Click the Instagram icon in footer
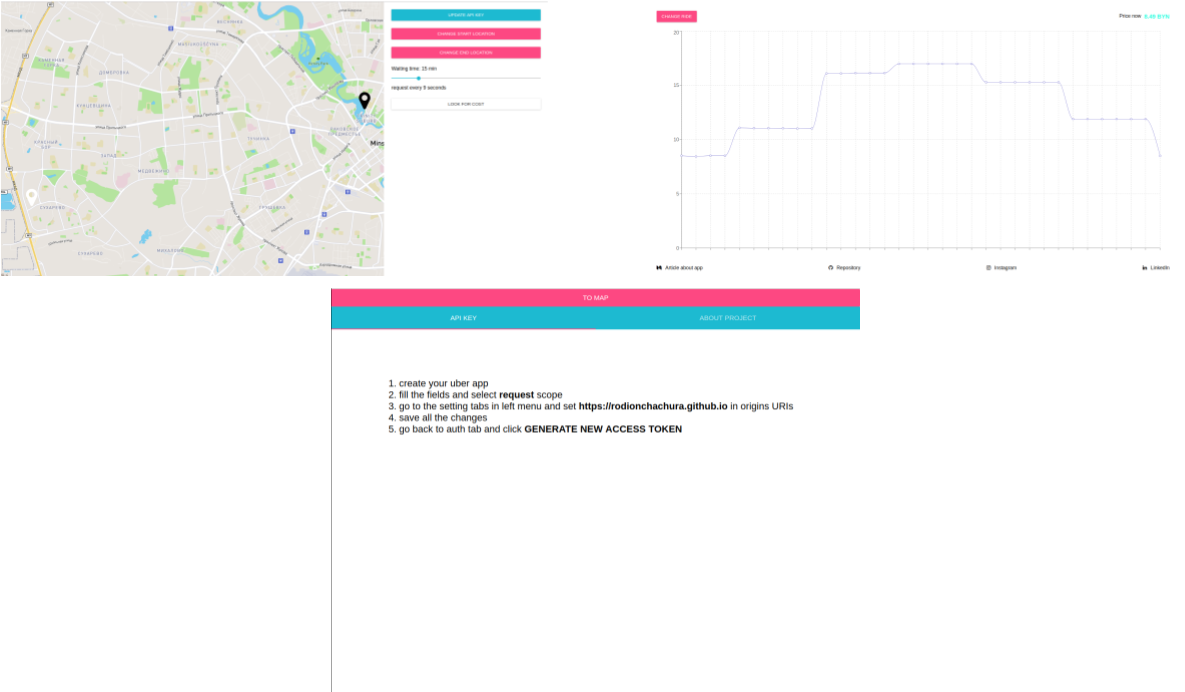This screenshot has width=1185, height=692. tap(989, 267)
